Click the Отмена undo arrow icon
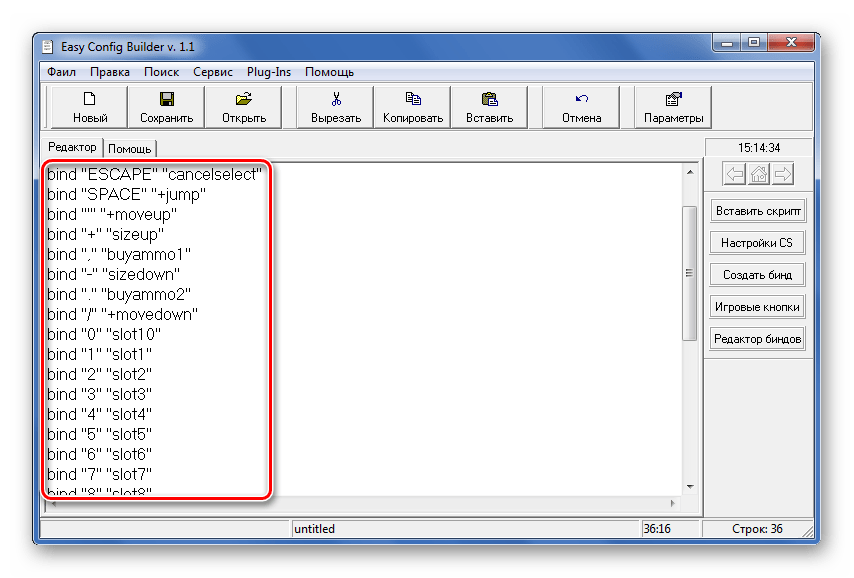Viewport: 854px width, 578px height. pos(581,99)
